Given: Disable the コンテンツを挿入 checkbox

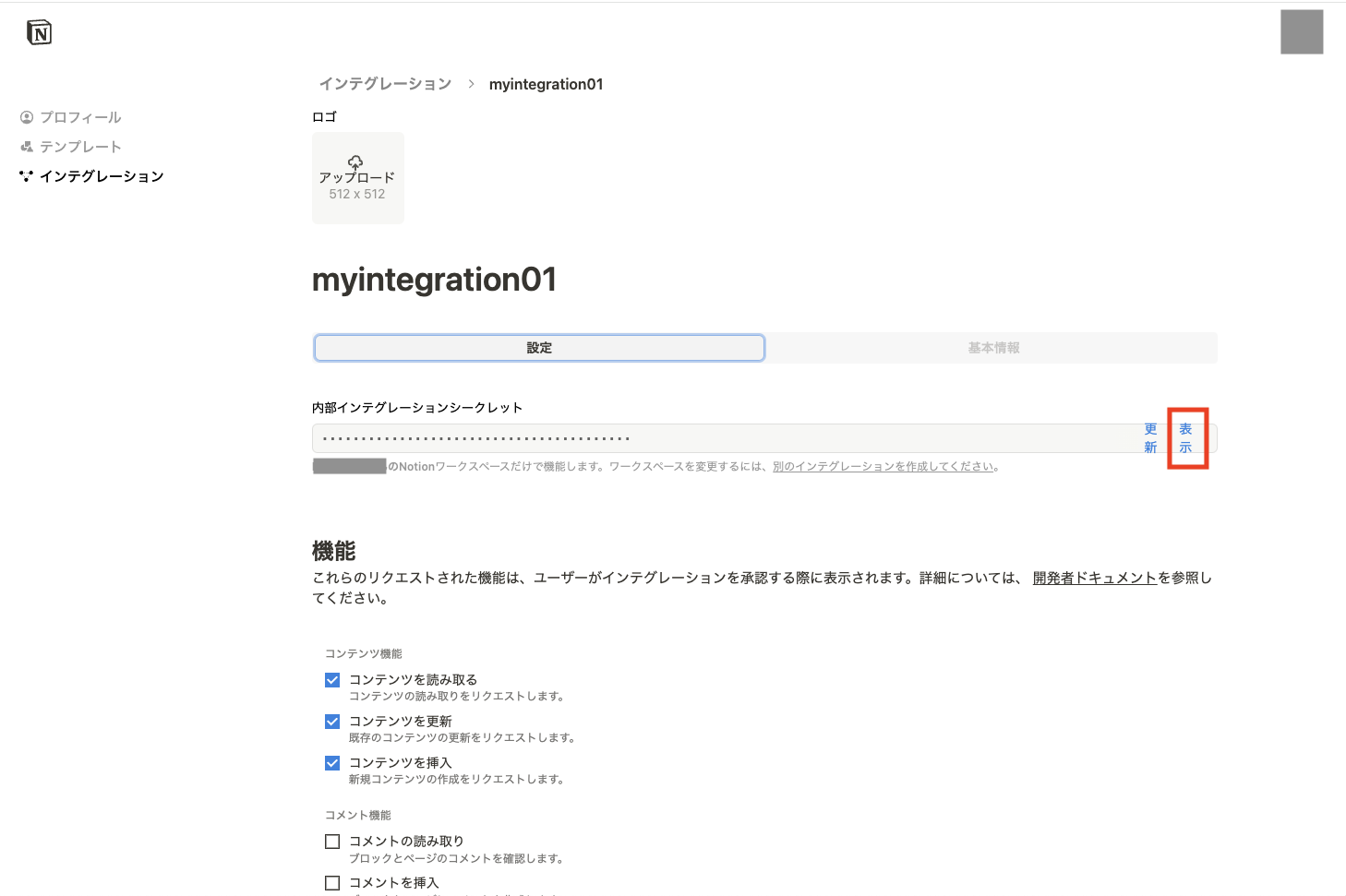Looking at the screenshot, I should pyautogui.click(x=332, y=762).
